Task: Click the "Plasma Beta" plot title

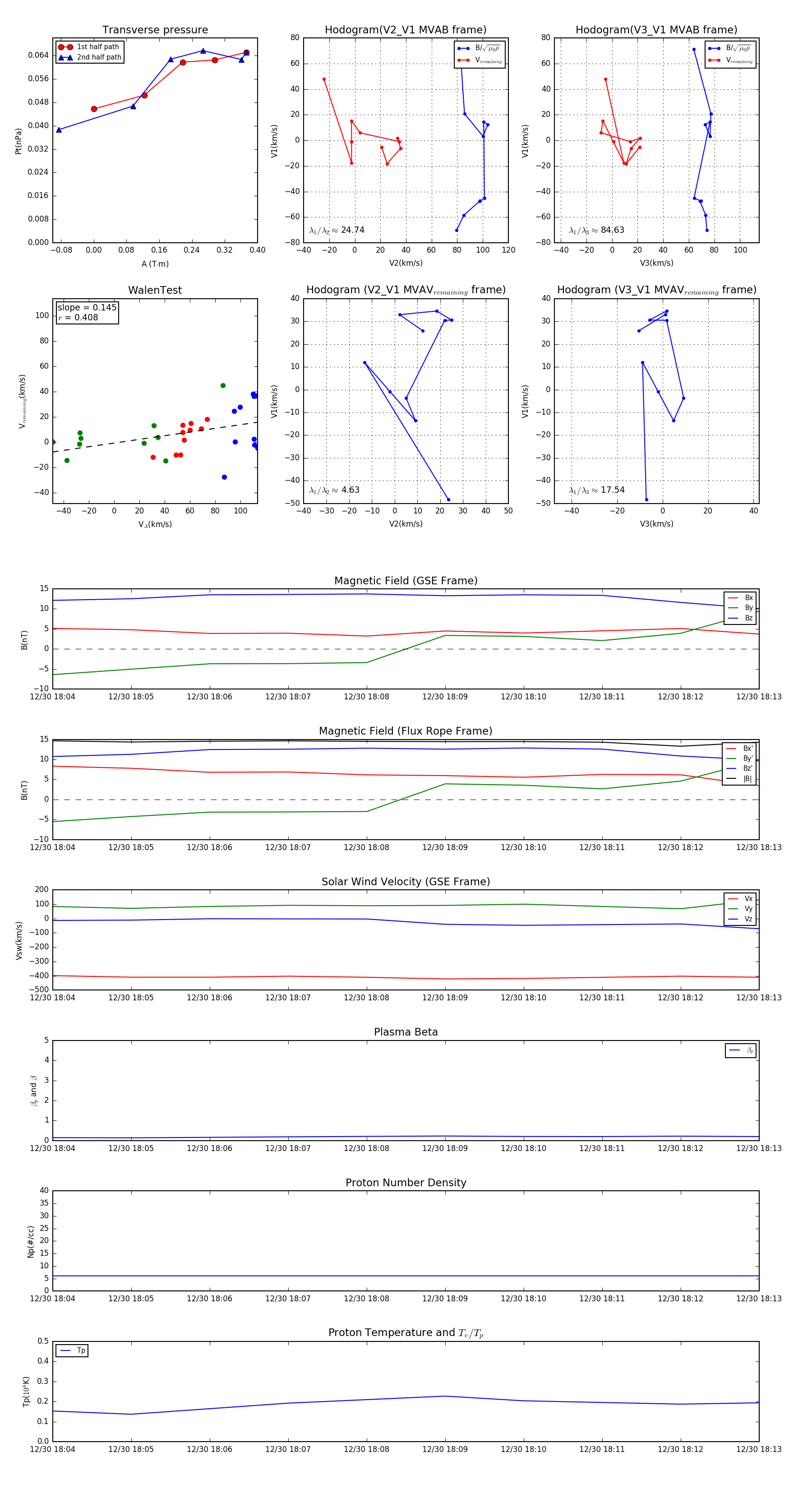Action: pos(406,1032)
